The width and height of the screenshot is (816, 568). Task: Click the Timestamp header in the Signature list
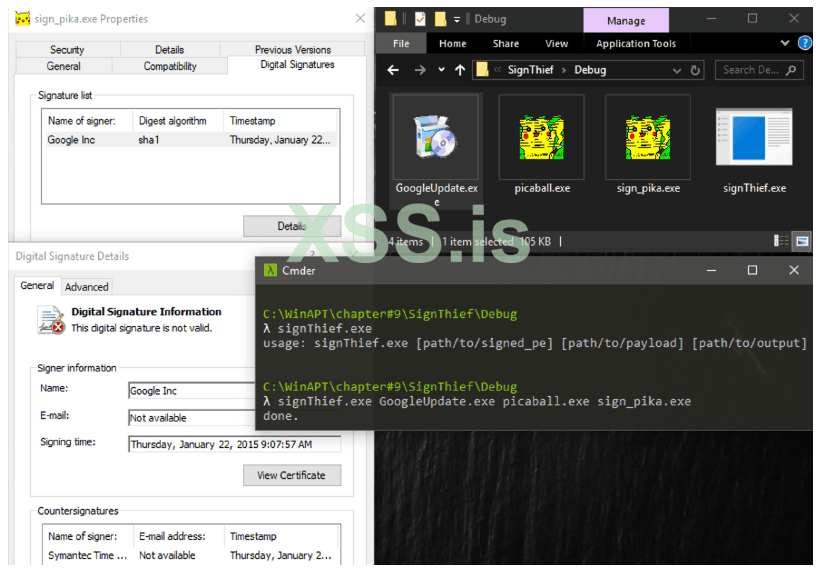[x=281, y=121]
